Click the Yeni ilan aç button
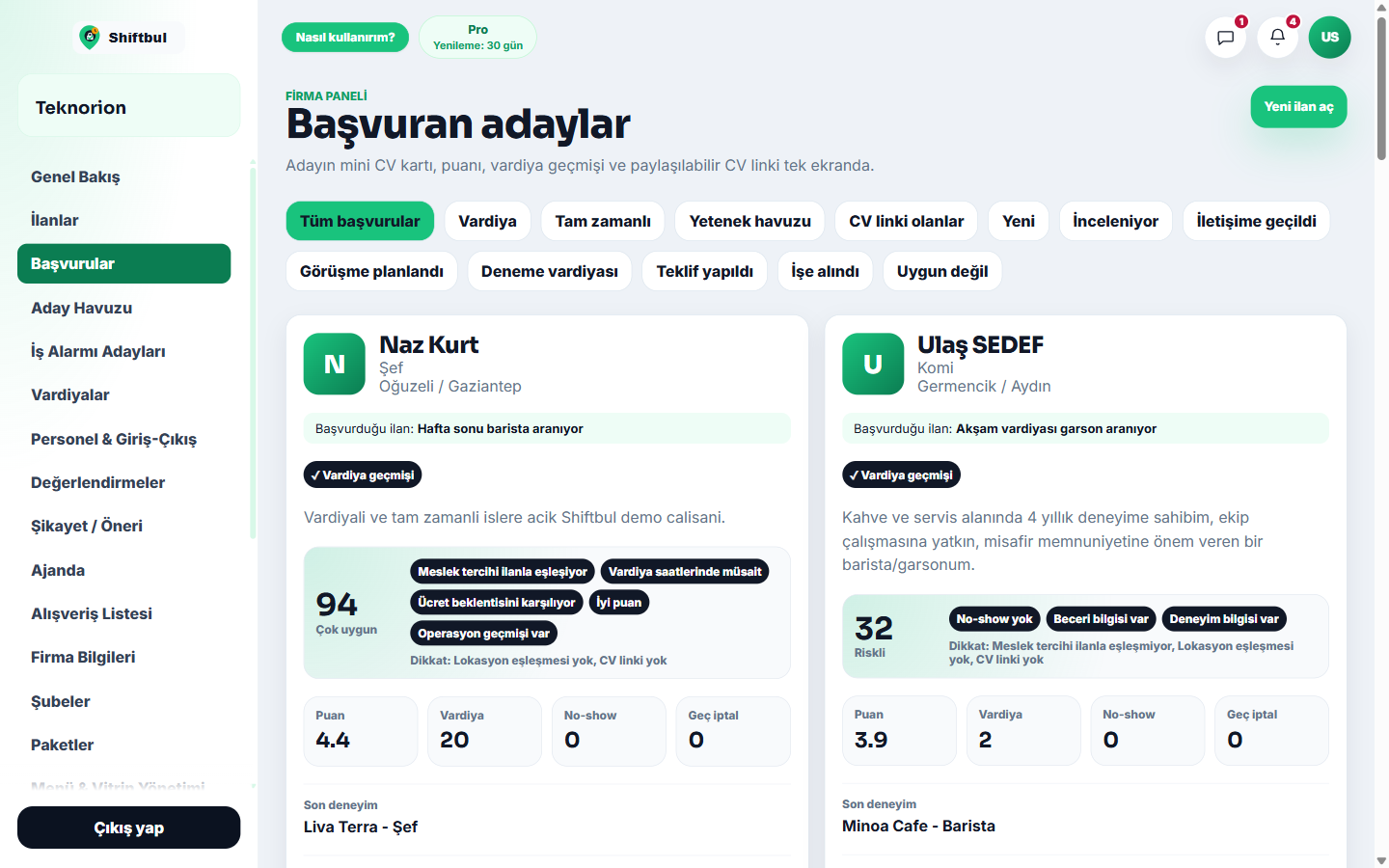This screenshot has width=1389, height=868. pos(1298,107)
